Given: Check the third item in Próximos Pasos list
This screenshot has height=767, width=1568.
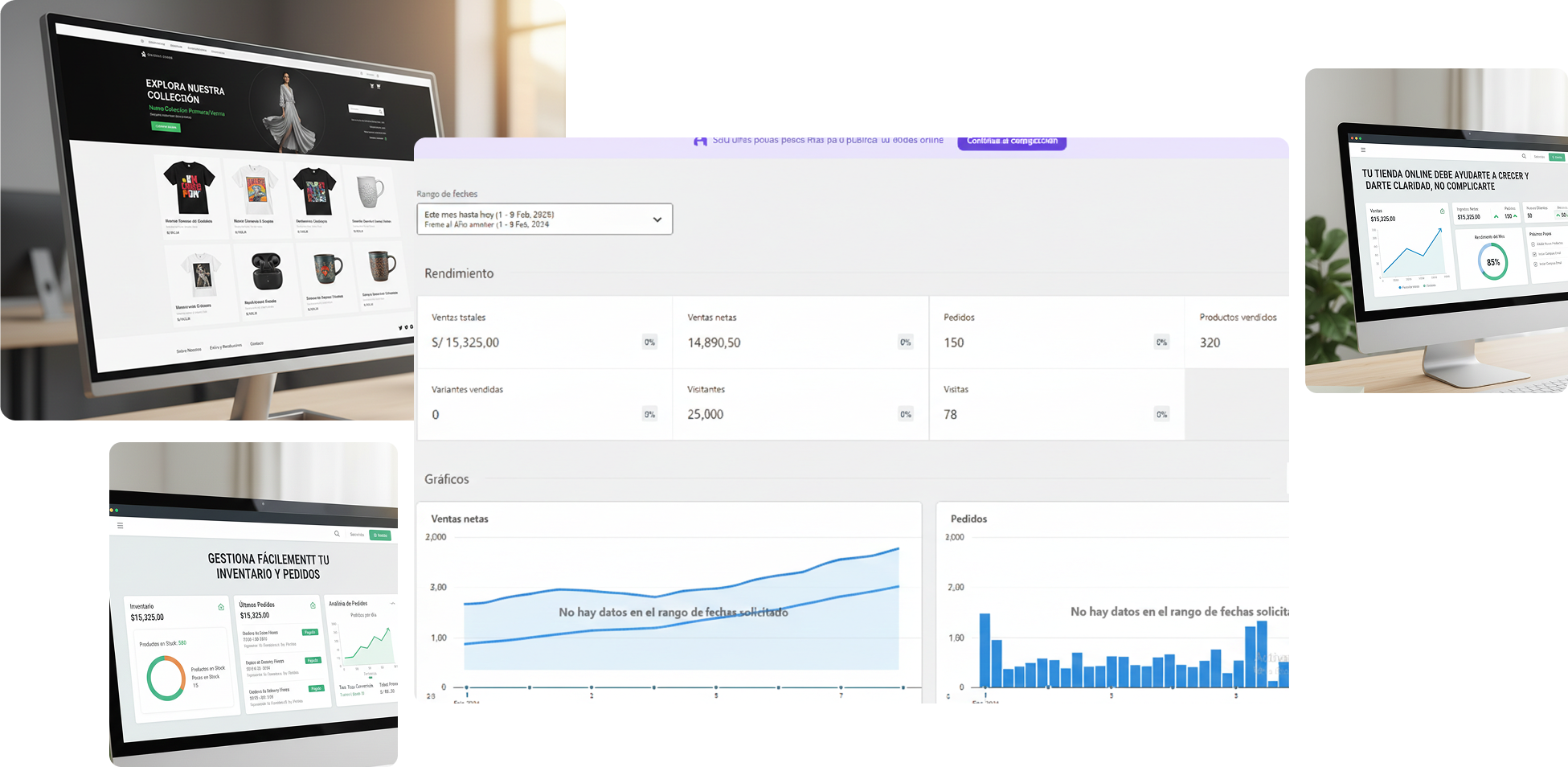Looking at the screenshot, I should pos(1535,264).
